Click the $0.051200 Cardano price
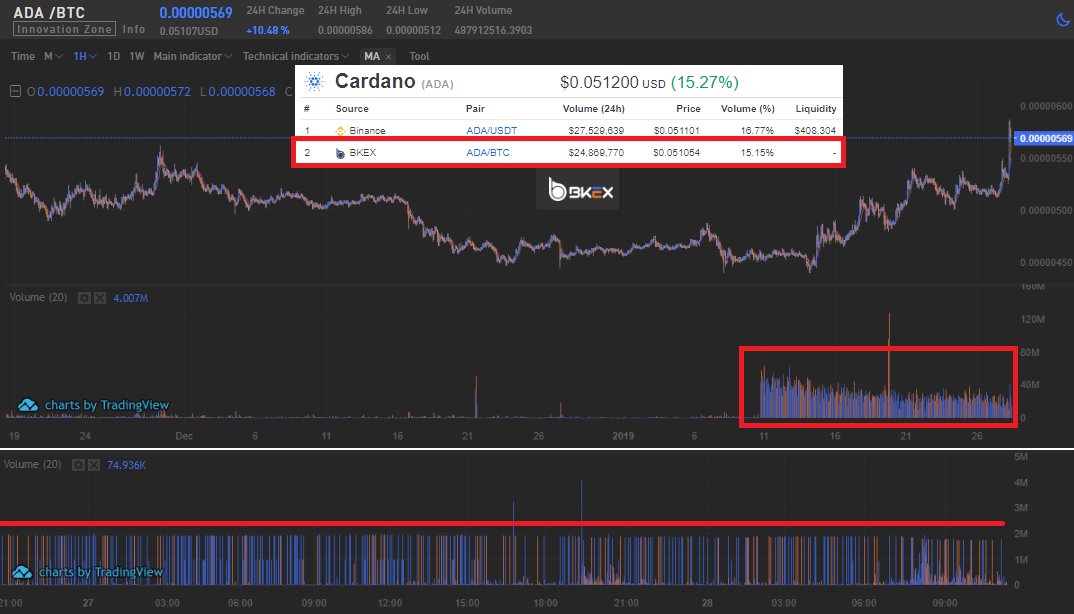This screenshot has height=614, width=1074. pyautogui.click(x=599, y=82)
